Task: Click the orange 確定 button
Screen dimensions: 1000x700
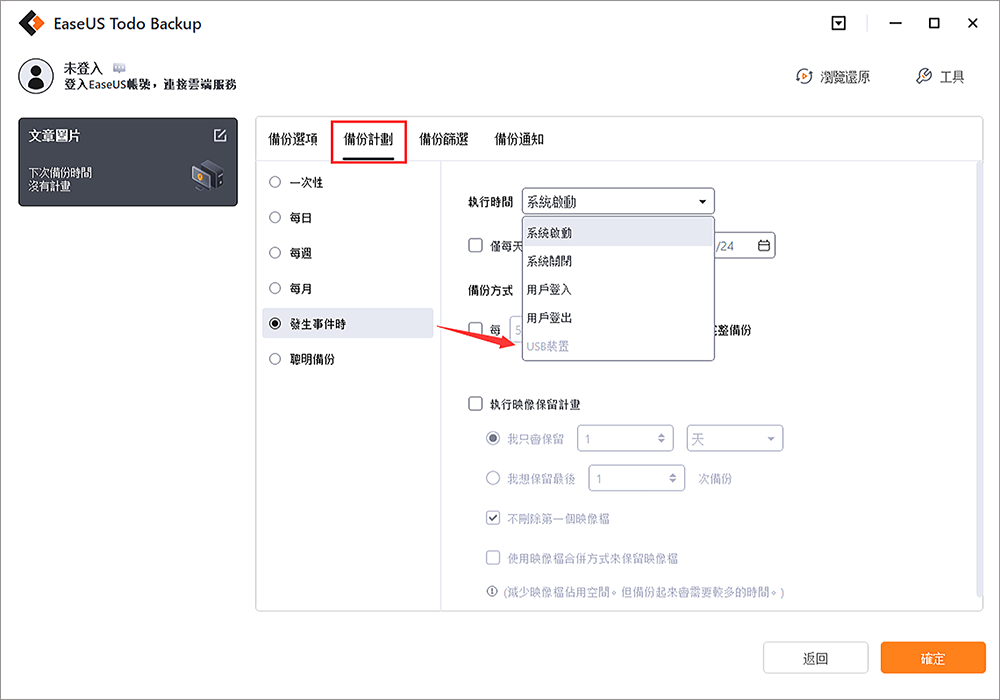Action: tap(933, 658)
